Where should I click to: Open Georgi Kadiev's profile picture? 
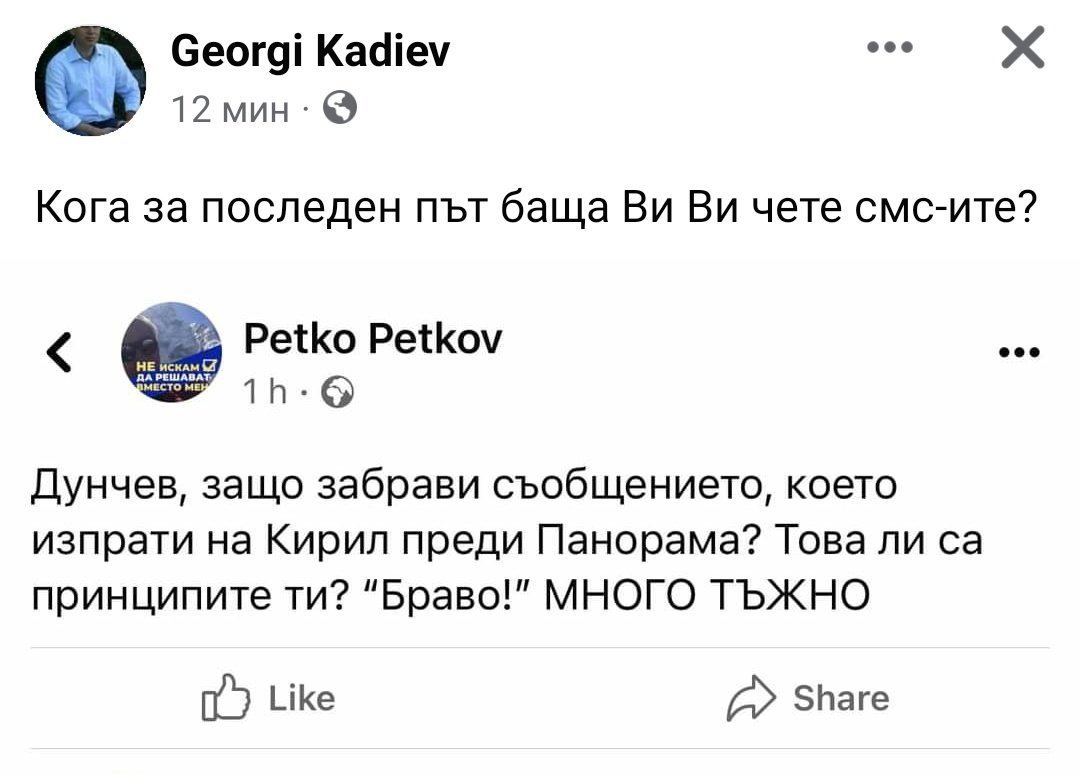(x=90, y=80)
